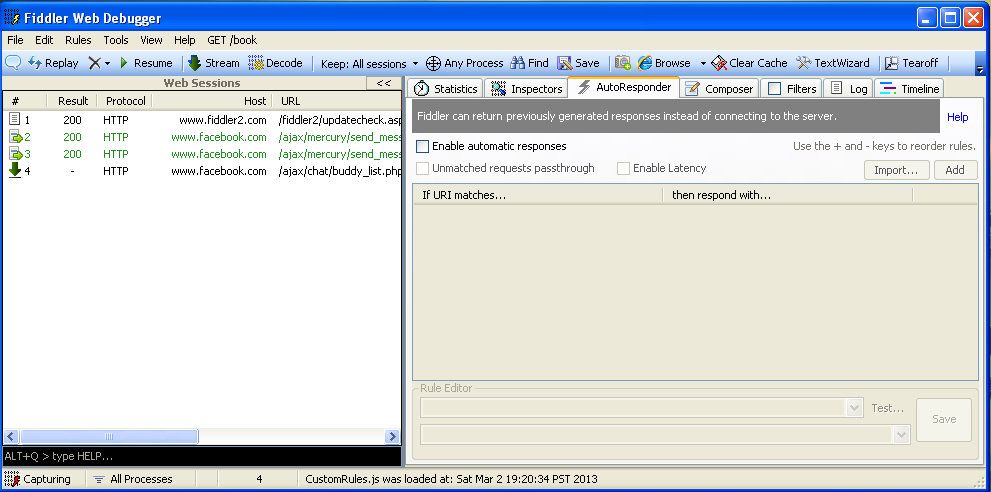991x492 pixels.
Task: Sort sessions by Result column header
Action: tap(72, 101)
